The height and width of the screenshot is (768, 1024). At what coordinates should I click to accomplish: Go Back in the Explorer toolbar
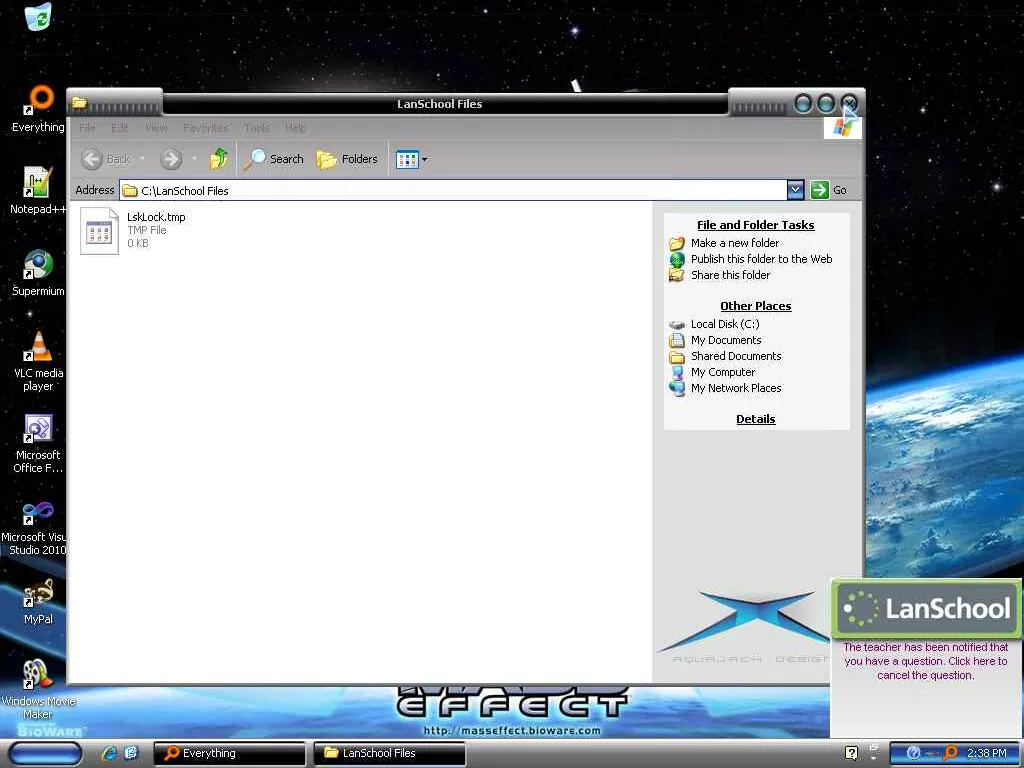tap(106, 159)
